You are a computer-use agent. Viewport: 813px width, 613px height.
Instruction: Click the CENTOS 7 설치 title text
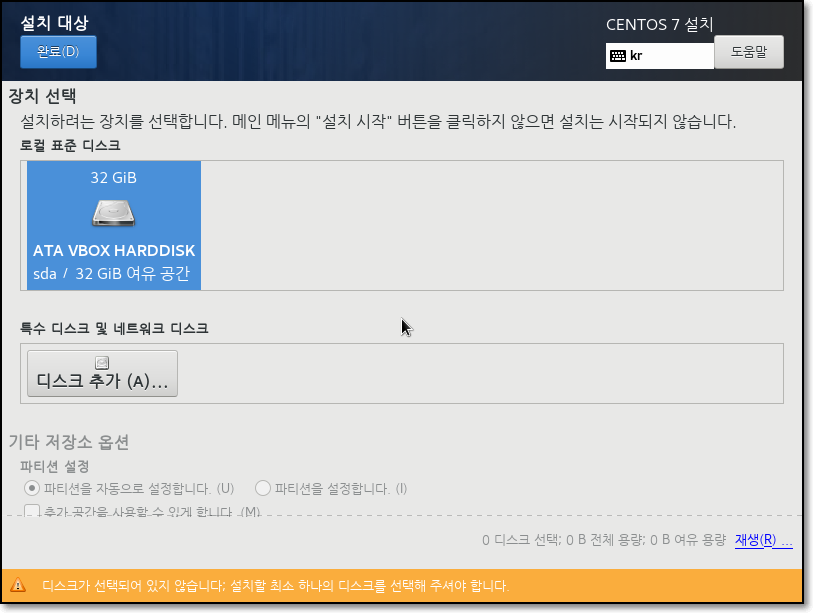coord(660,24)
